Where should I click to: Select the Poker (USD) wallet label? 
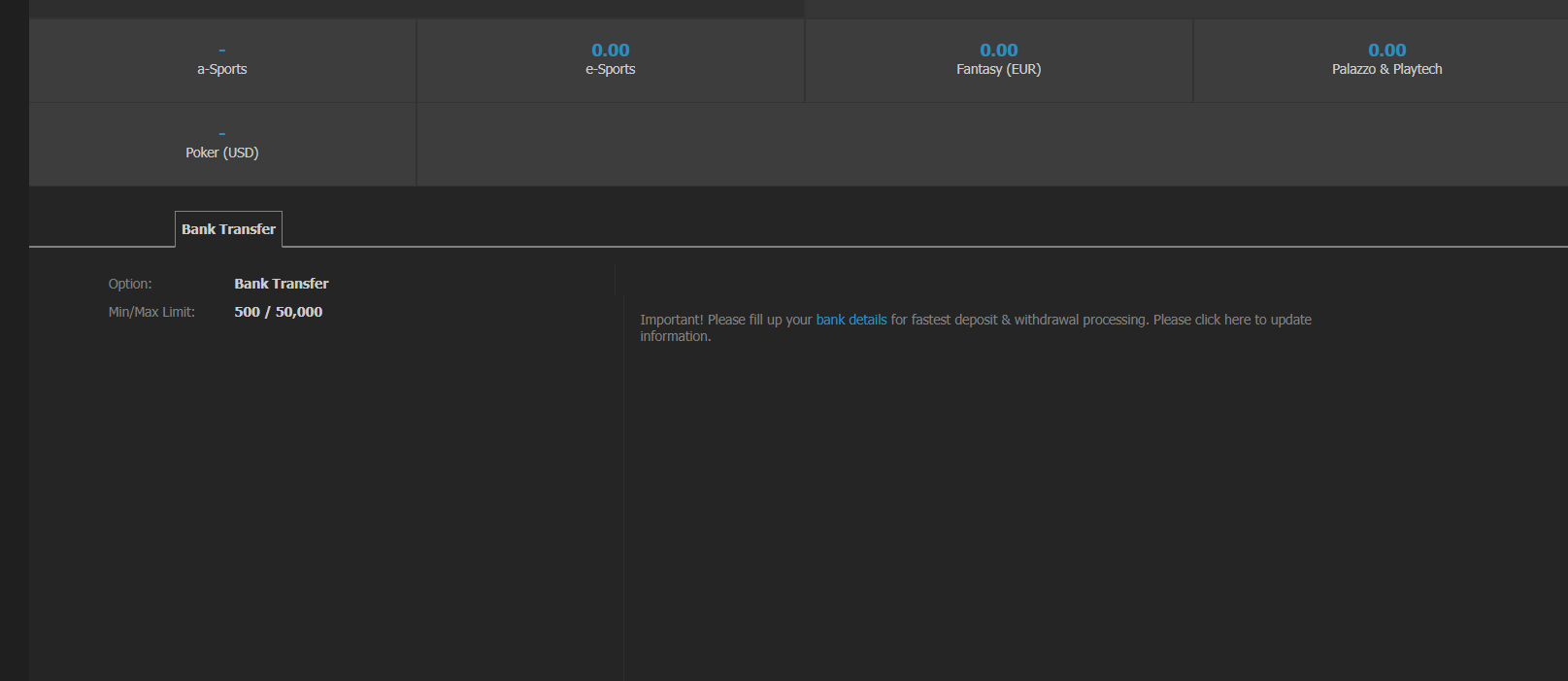tap(222, 153)
